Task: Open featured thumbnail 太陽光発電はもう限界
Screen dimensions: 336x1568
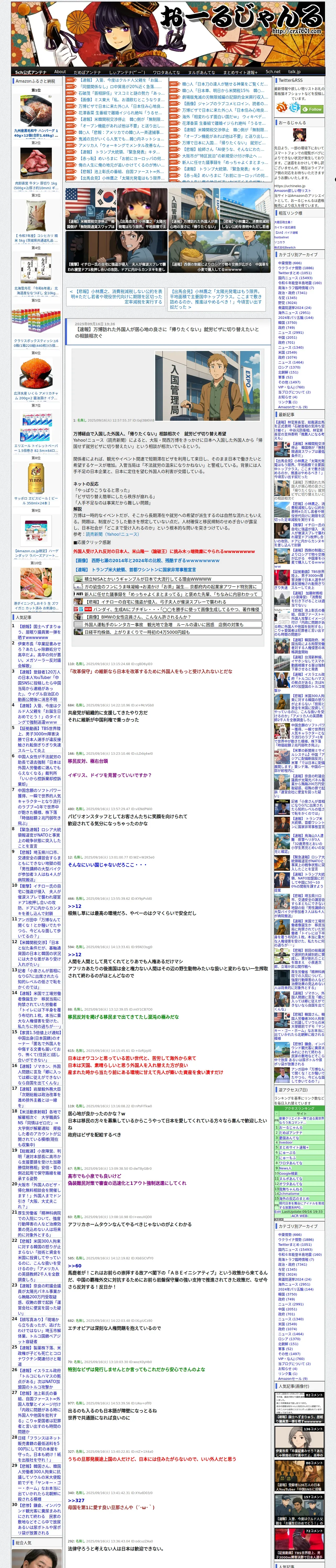Action: (x=142, y=209)
